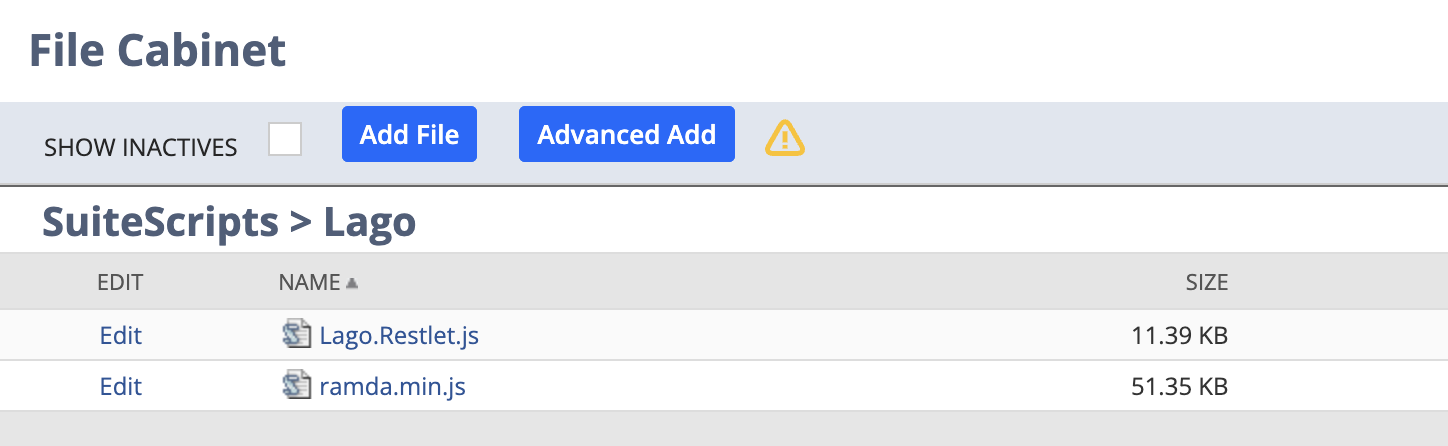The height and width of the screenshot is (446, 1448).
Task: Edit the ramda.min.js file
Action: [x=121, y=385]
